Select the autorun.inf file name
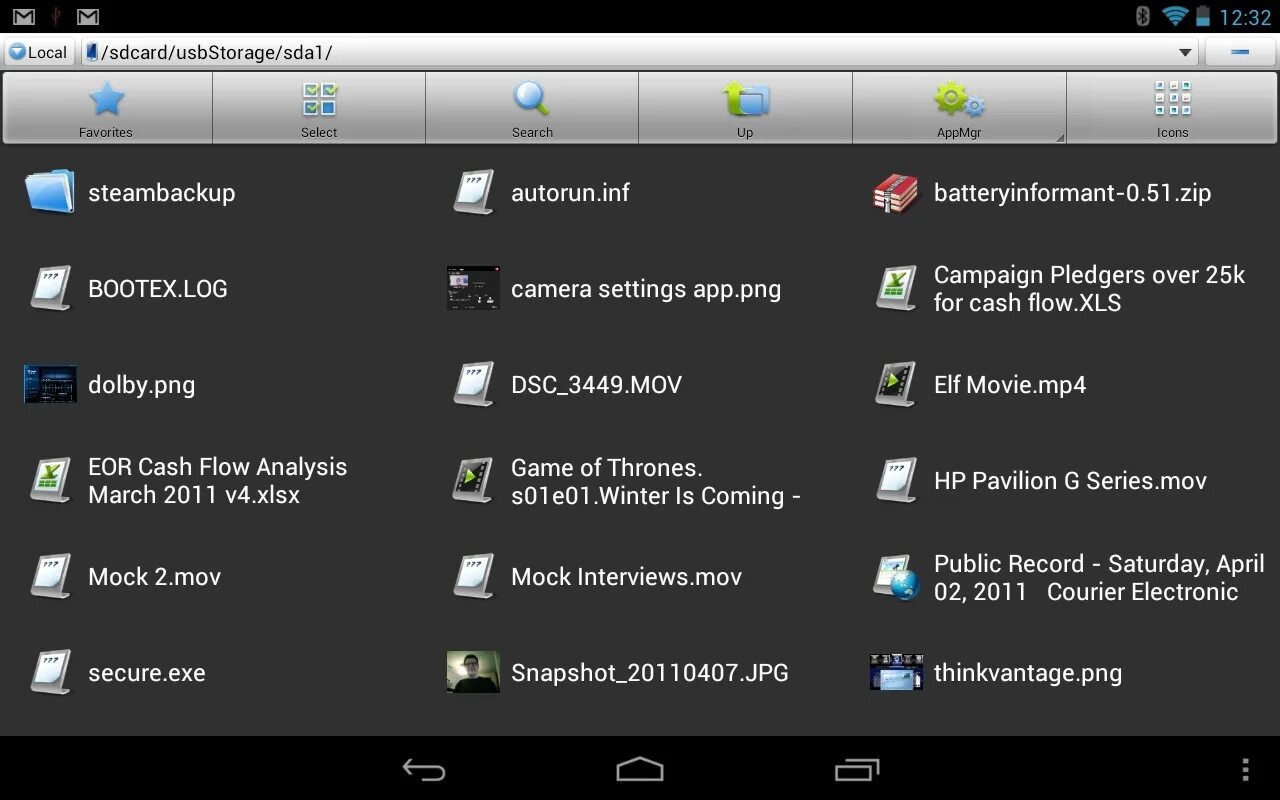The image size is (1280, 800). point(570,193)
